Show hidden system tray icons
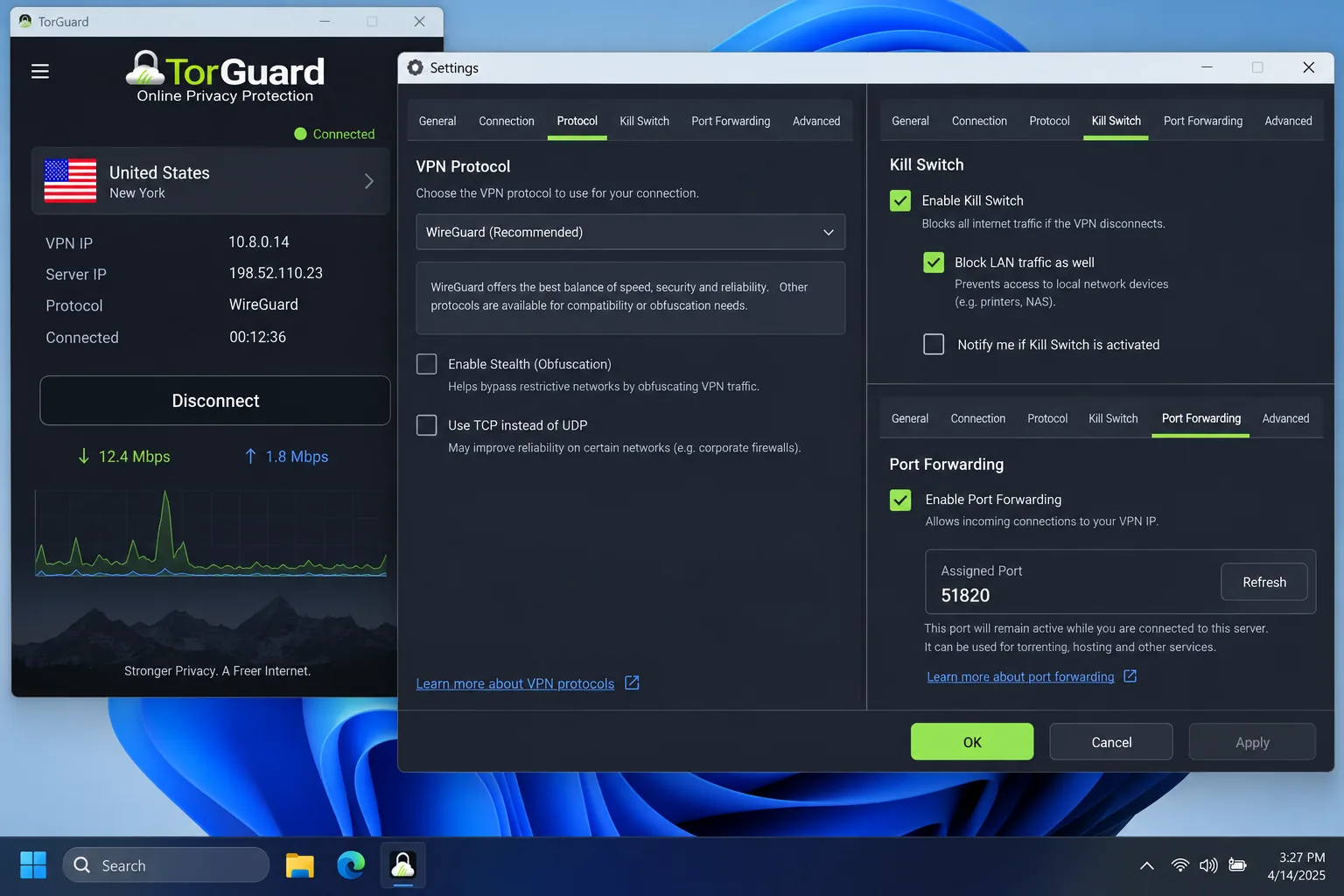The width and height of the screenshot is (1344, 896). [x=1146, y=865]
